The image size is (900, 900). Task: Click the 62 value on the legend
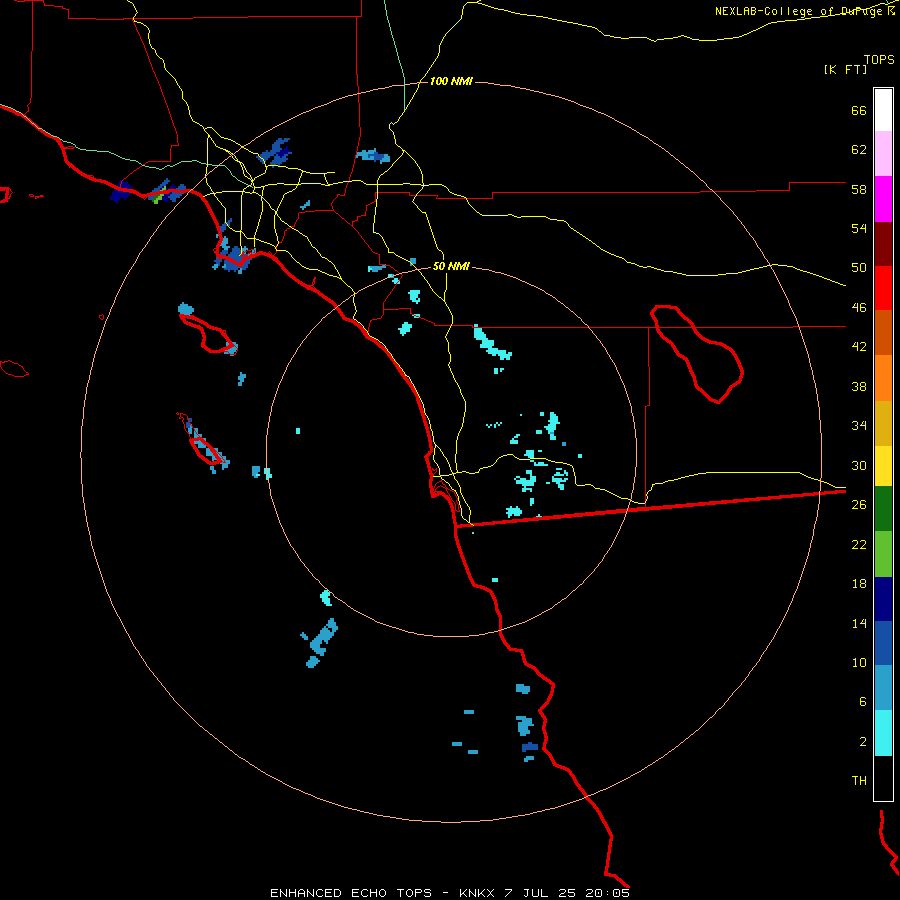tap(859, 150)
